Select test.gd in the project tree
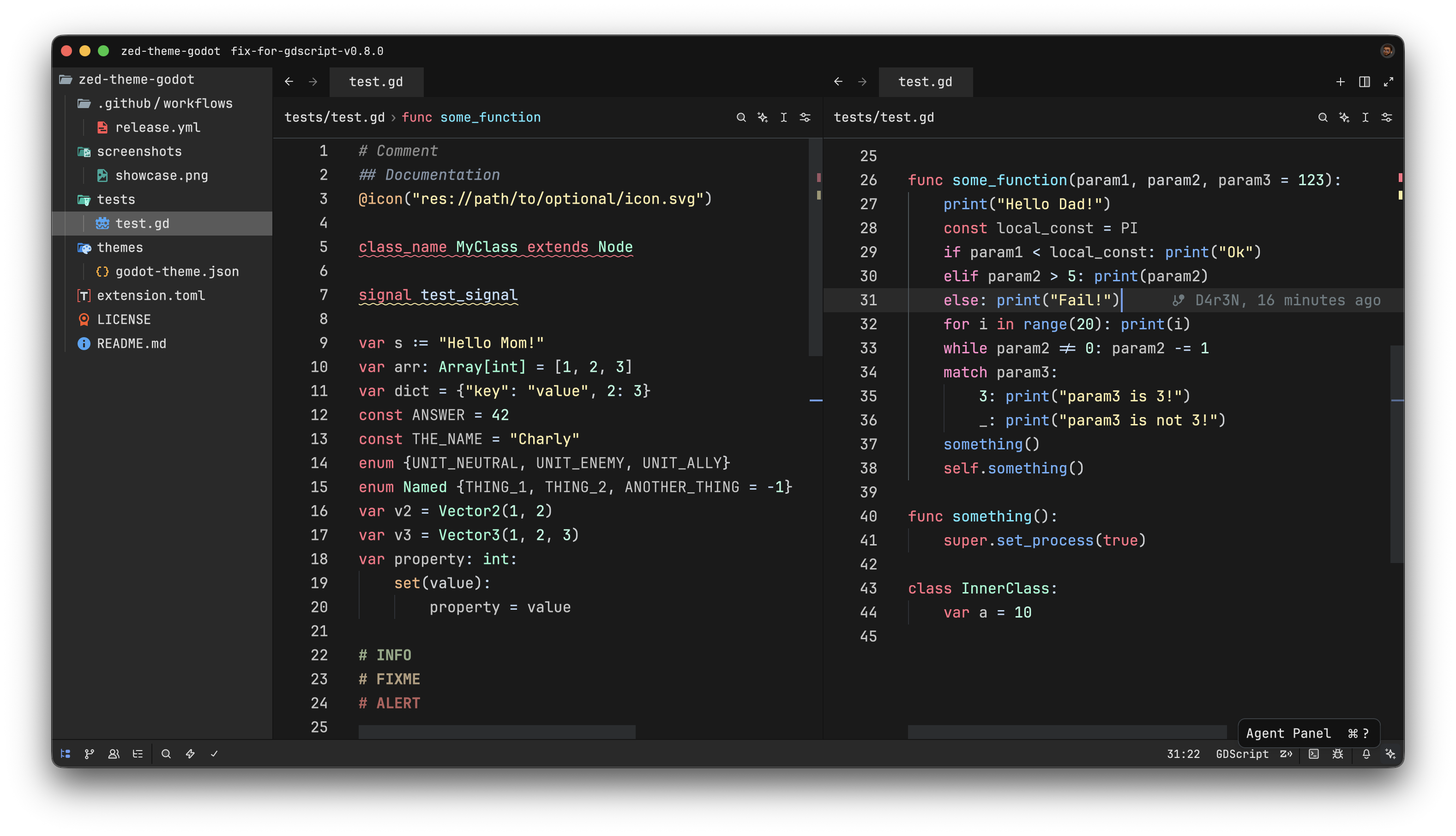 tap(162, 224)
